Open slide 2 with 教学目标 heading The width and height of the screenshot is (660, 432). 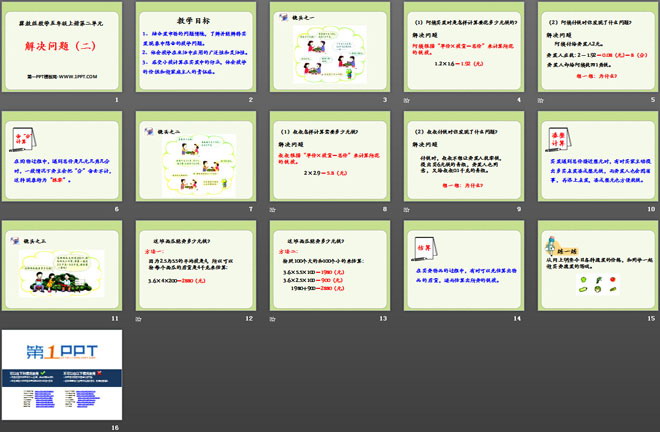[196, 48]
